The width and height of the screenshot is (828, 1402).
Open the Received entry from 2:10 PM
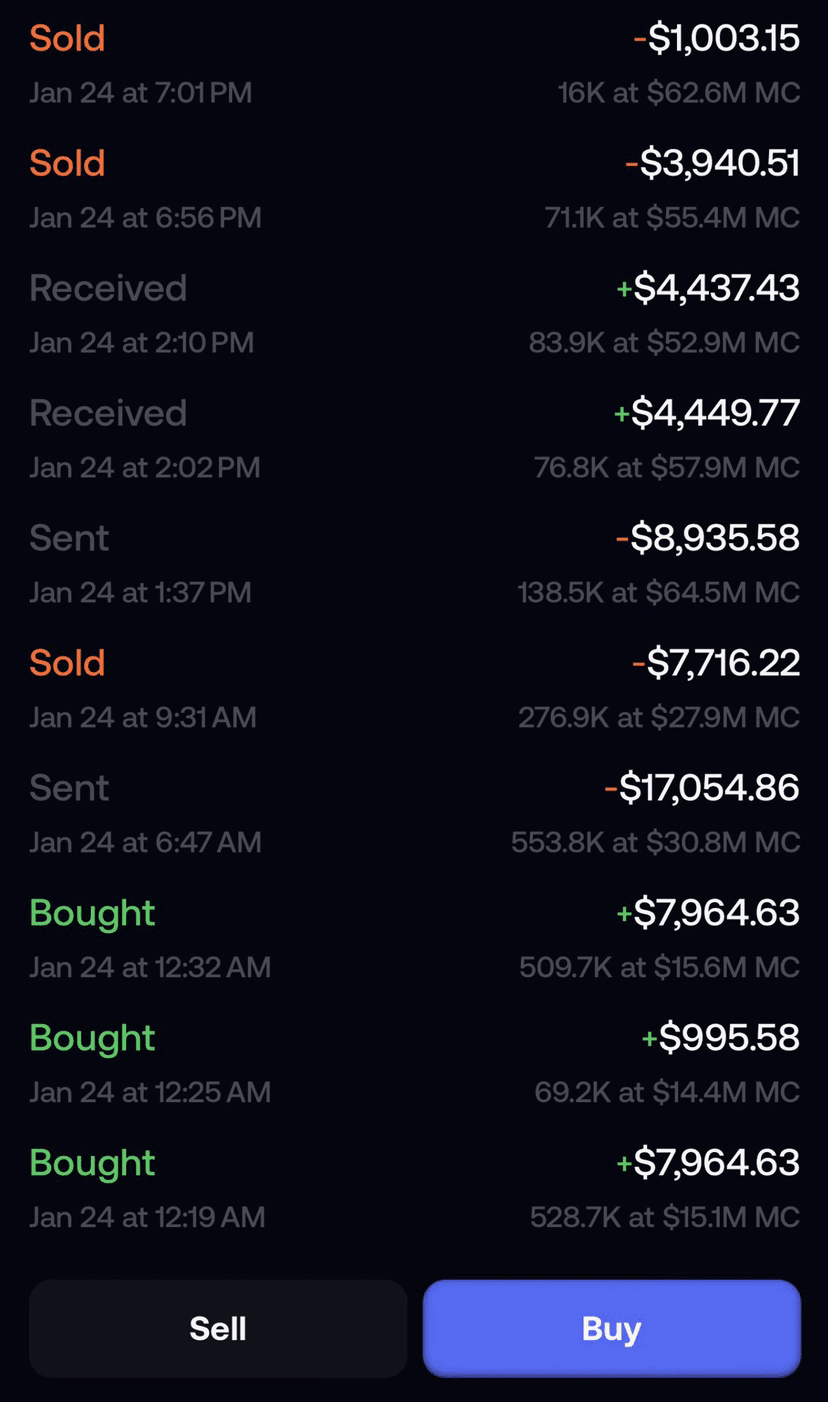point(108,289)
